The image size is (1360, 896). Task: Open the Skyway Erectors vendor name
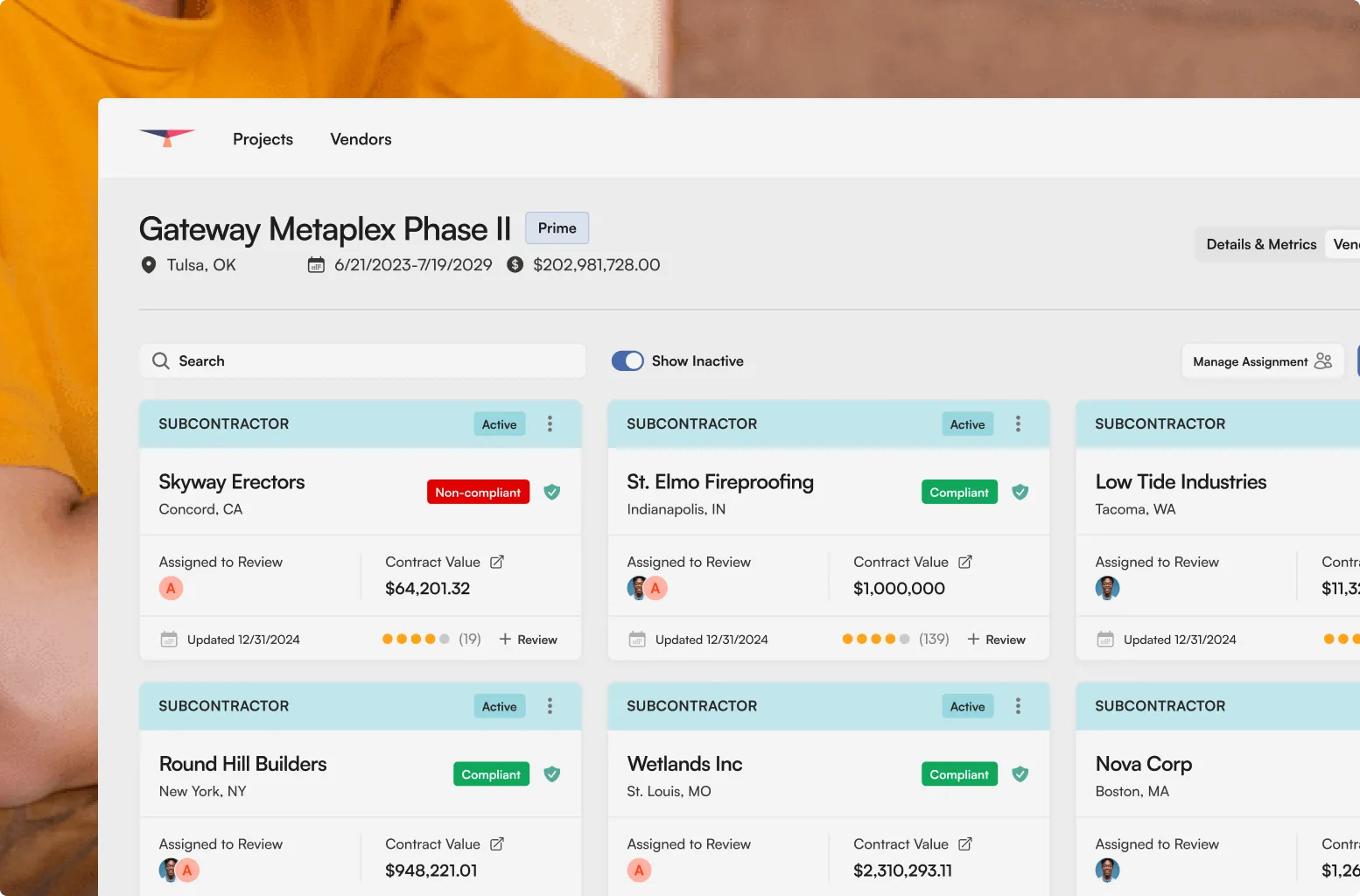(232, 482)
